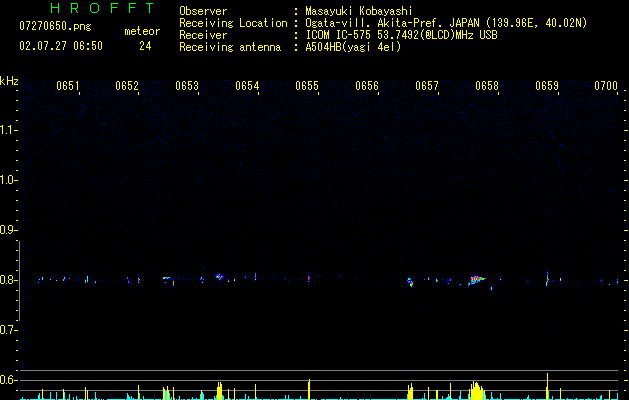Select the Ogata-vill. Akita-Pref. JAPAN location text
The image size is (629, 400).
pos(446,23)
